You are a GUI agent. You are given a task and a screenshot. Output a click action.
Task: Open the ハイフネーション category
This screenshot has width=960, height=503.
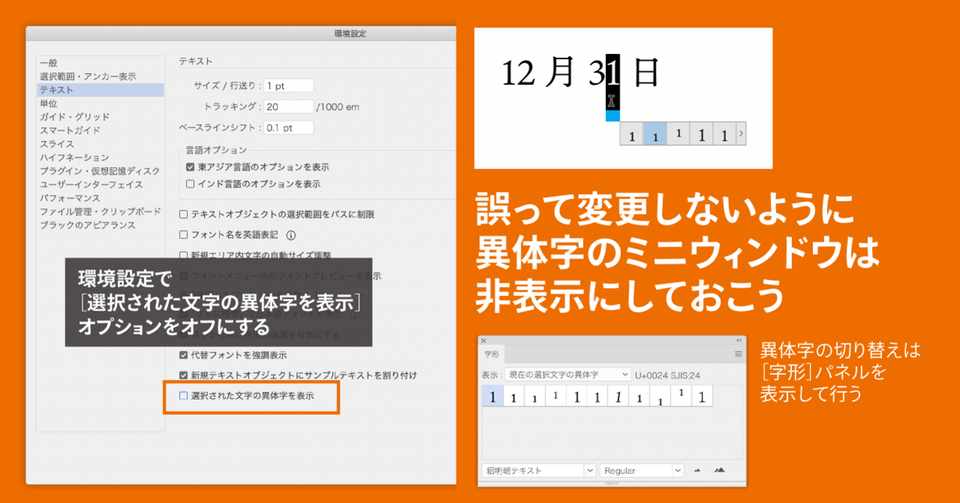pyautogui.click(x=74, y=157)
